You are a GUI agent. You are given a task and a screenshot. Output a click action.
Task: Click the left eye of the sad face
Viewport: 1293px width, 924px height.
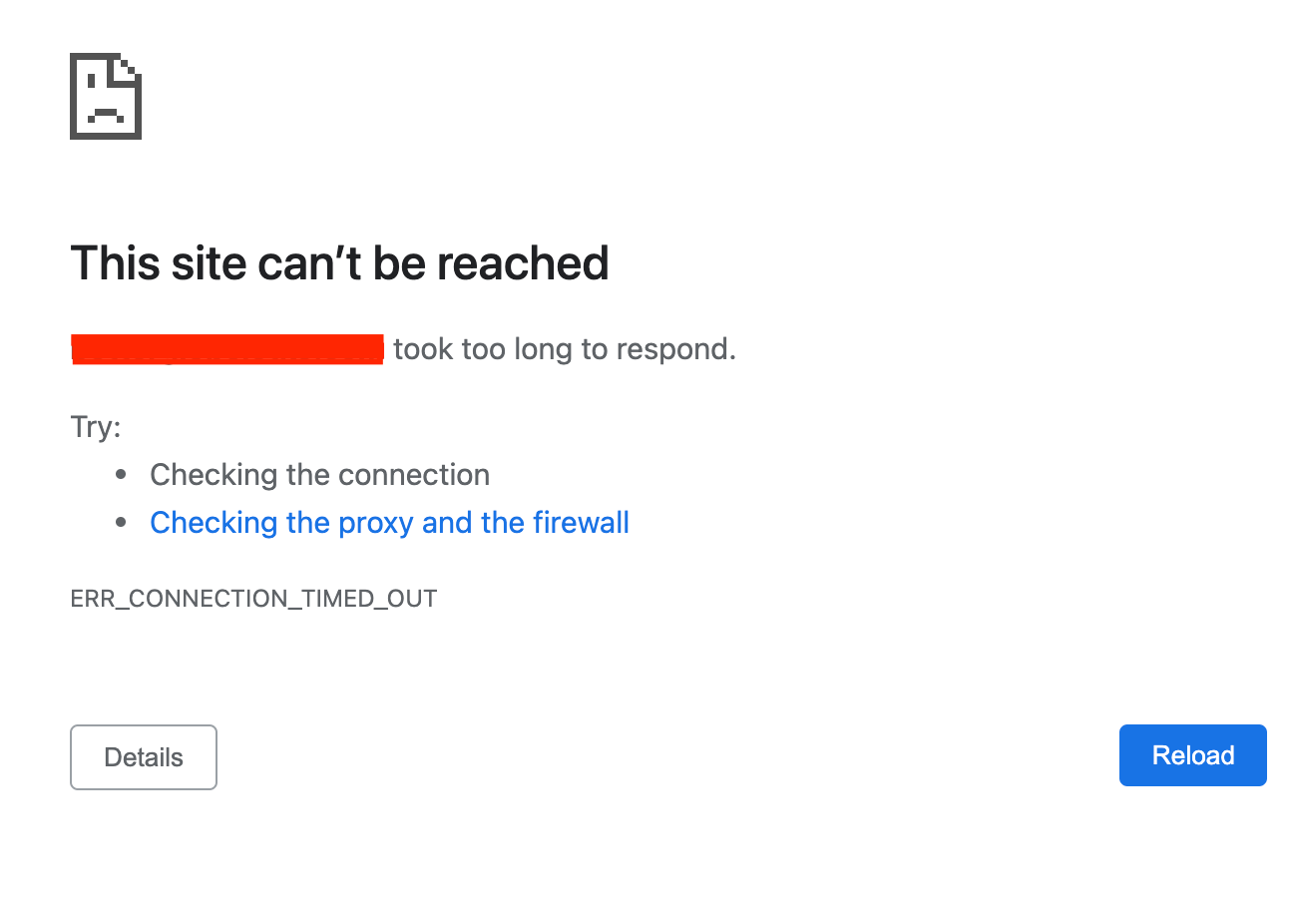click(91, 81)
